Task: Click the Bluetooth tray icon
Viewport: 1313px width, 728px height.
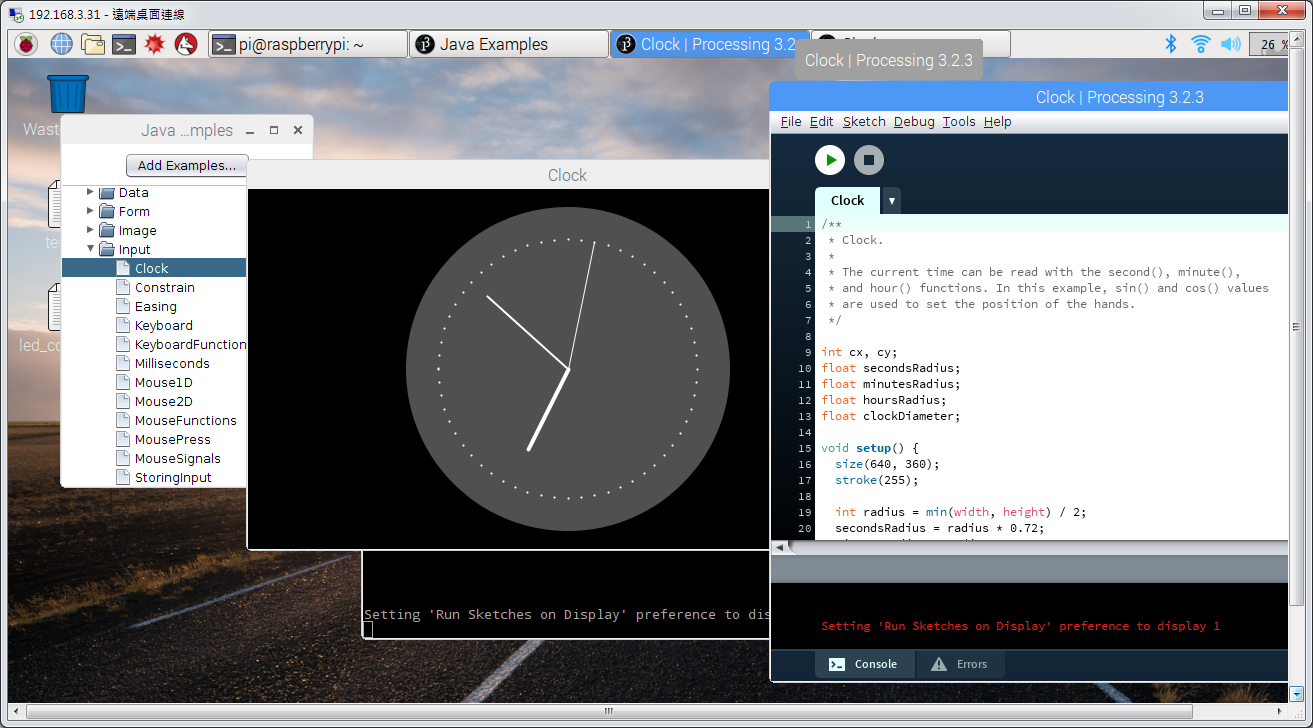Action: pos(1171,44)
